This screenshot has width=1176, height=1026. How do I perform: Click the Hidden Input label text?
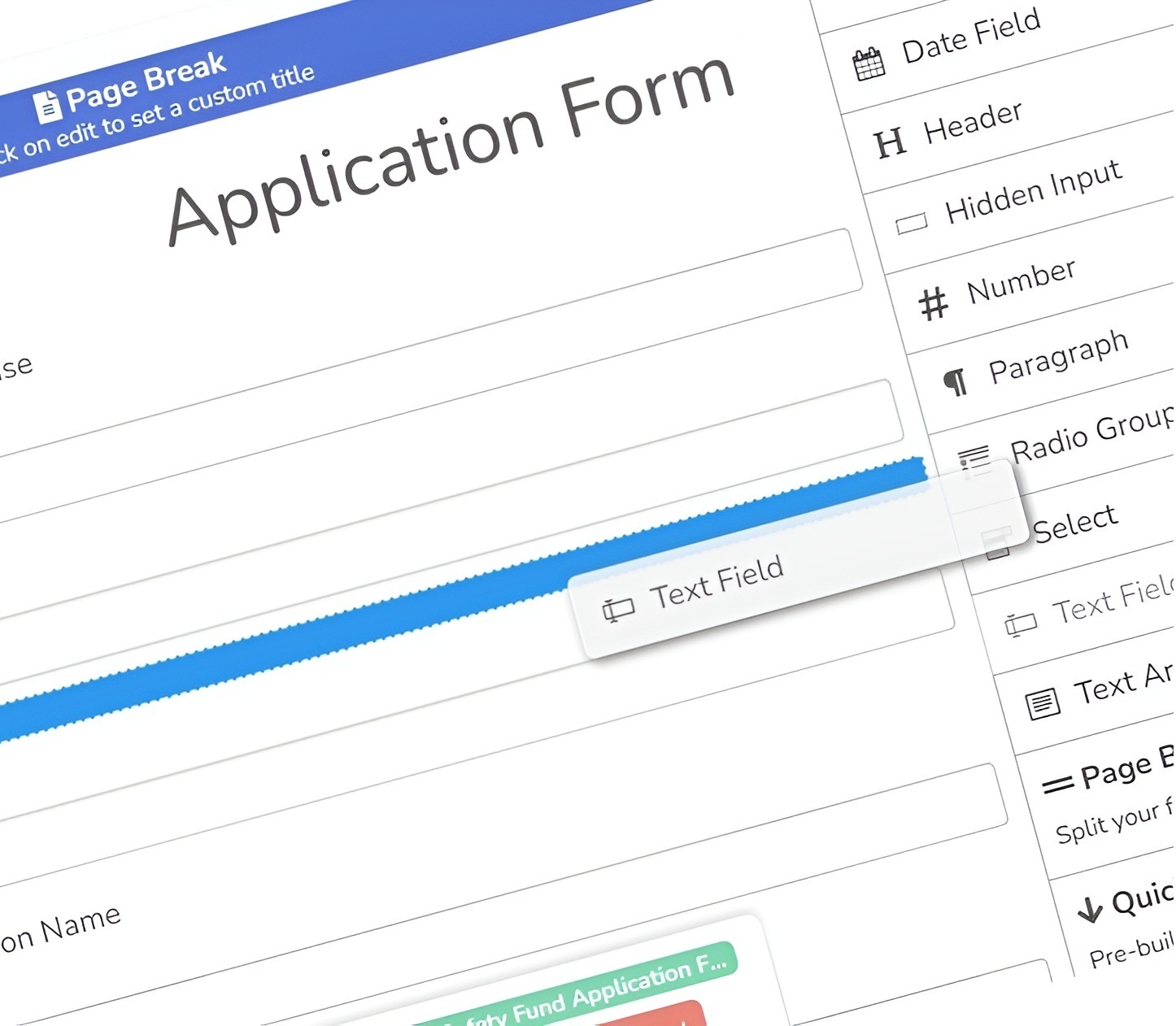pos(1033,192)
